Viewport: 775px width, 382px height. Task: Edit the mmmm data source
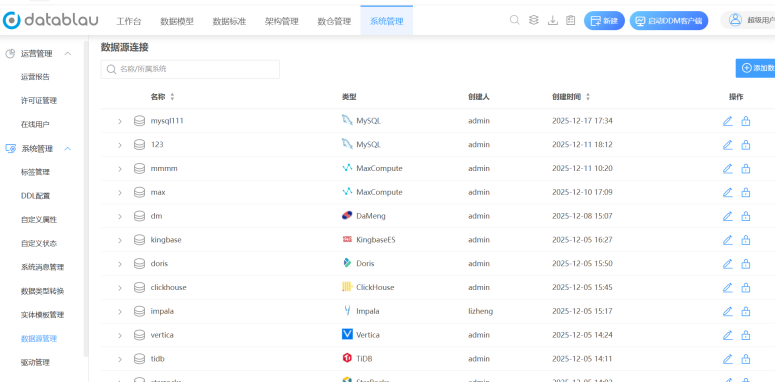(728, 169)
